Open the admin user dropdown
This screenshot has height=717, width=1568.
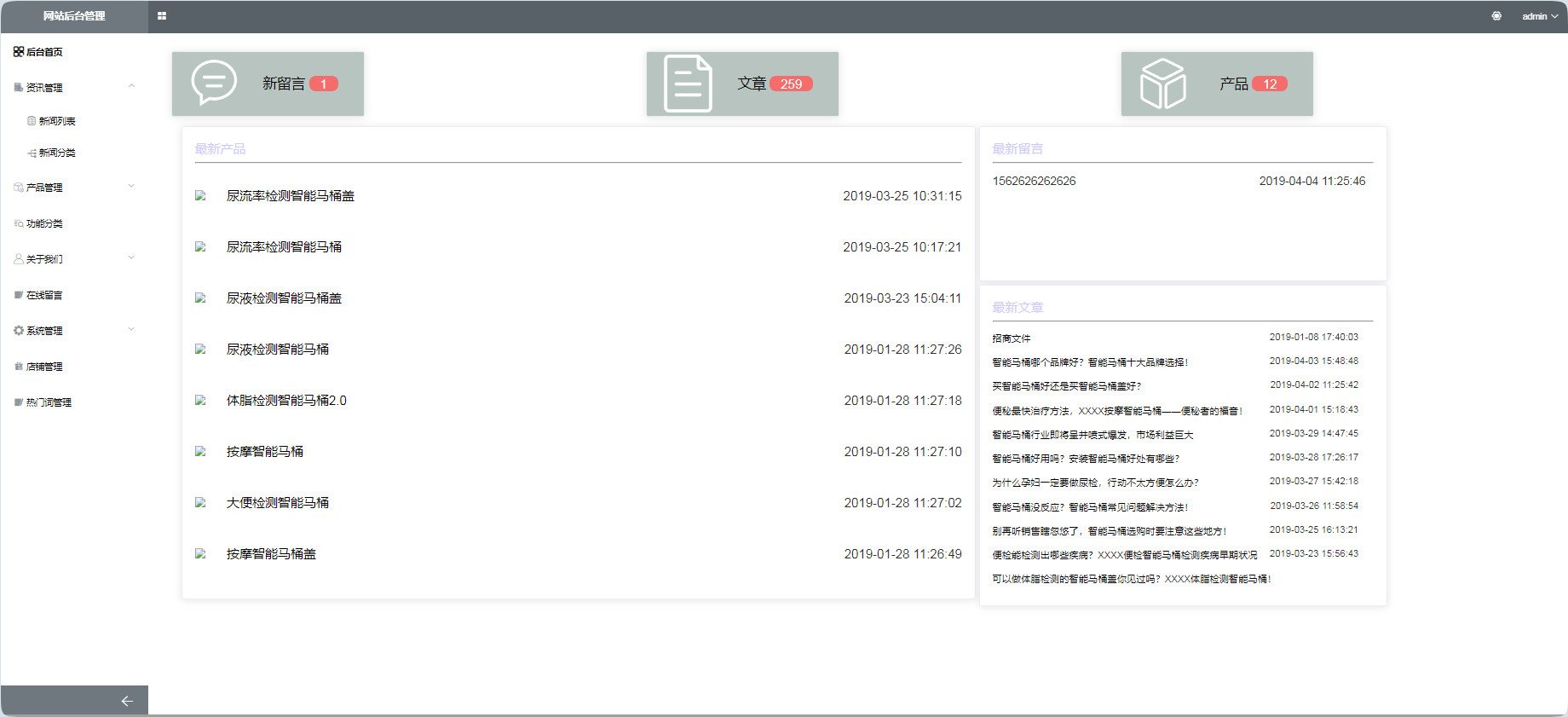coord(1540,16)
